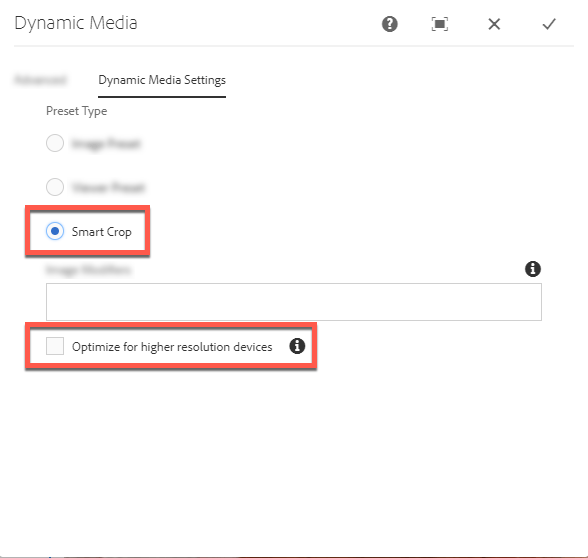Open the blurred tab left of Dynamic Media Settings
Screen dimensions: 588x558
click(x=40, y=80)
